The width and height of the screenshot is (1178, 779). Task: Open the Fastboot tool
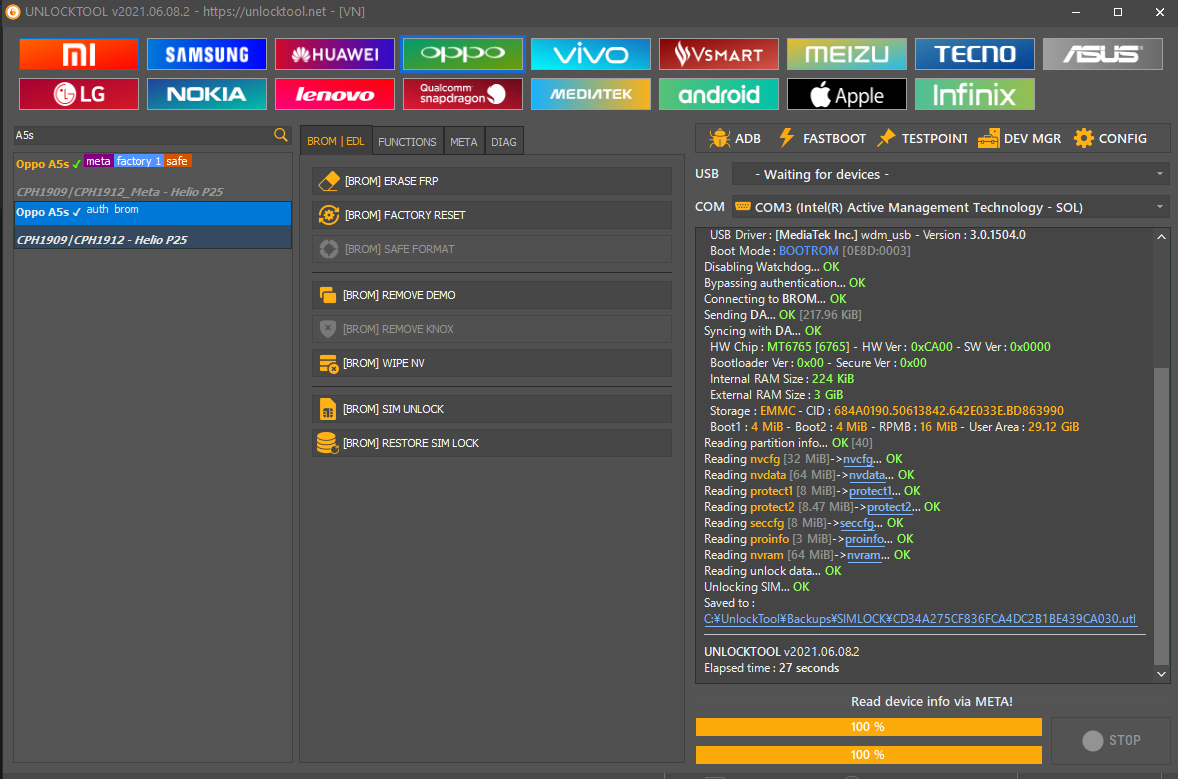pos(822,138)
